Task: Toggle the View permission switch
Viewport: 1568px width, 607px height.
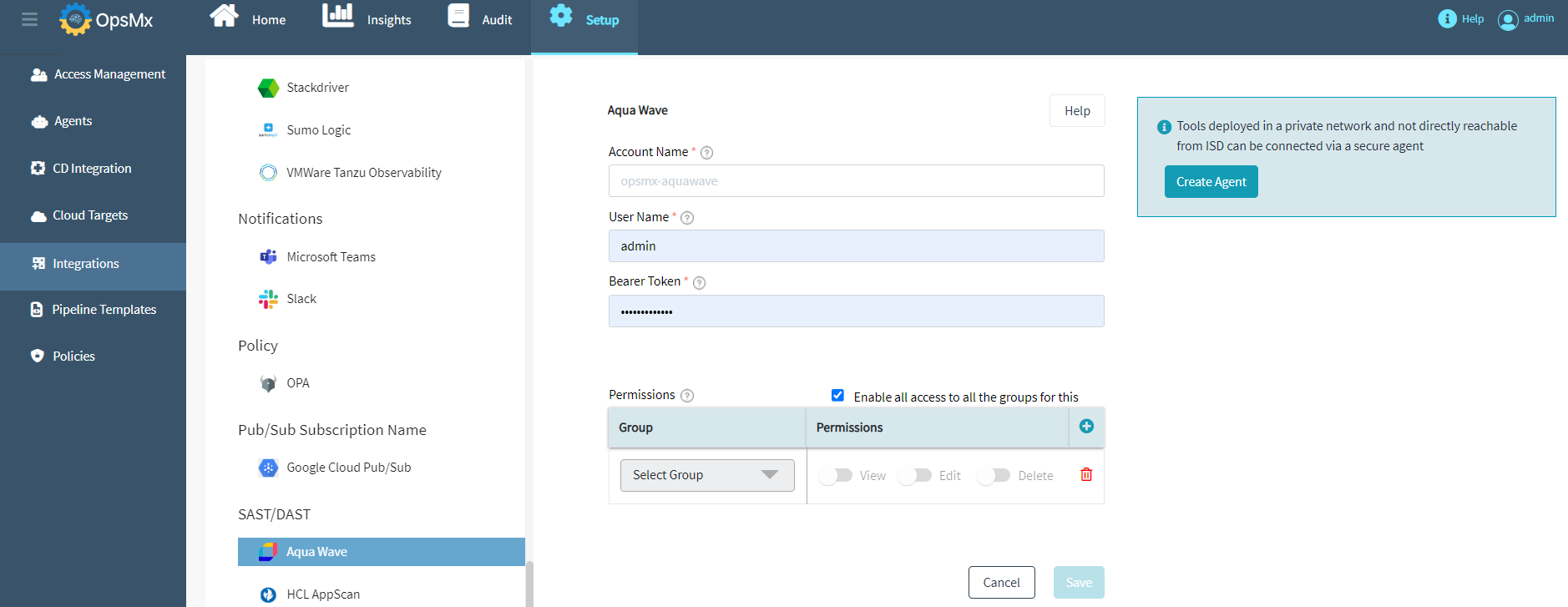Action: 836,476
